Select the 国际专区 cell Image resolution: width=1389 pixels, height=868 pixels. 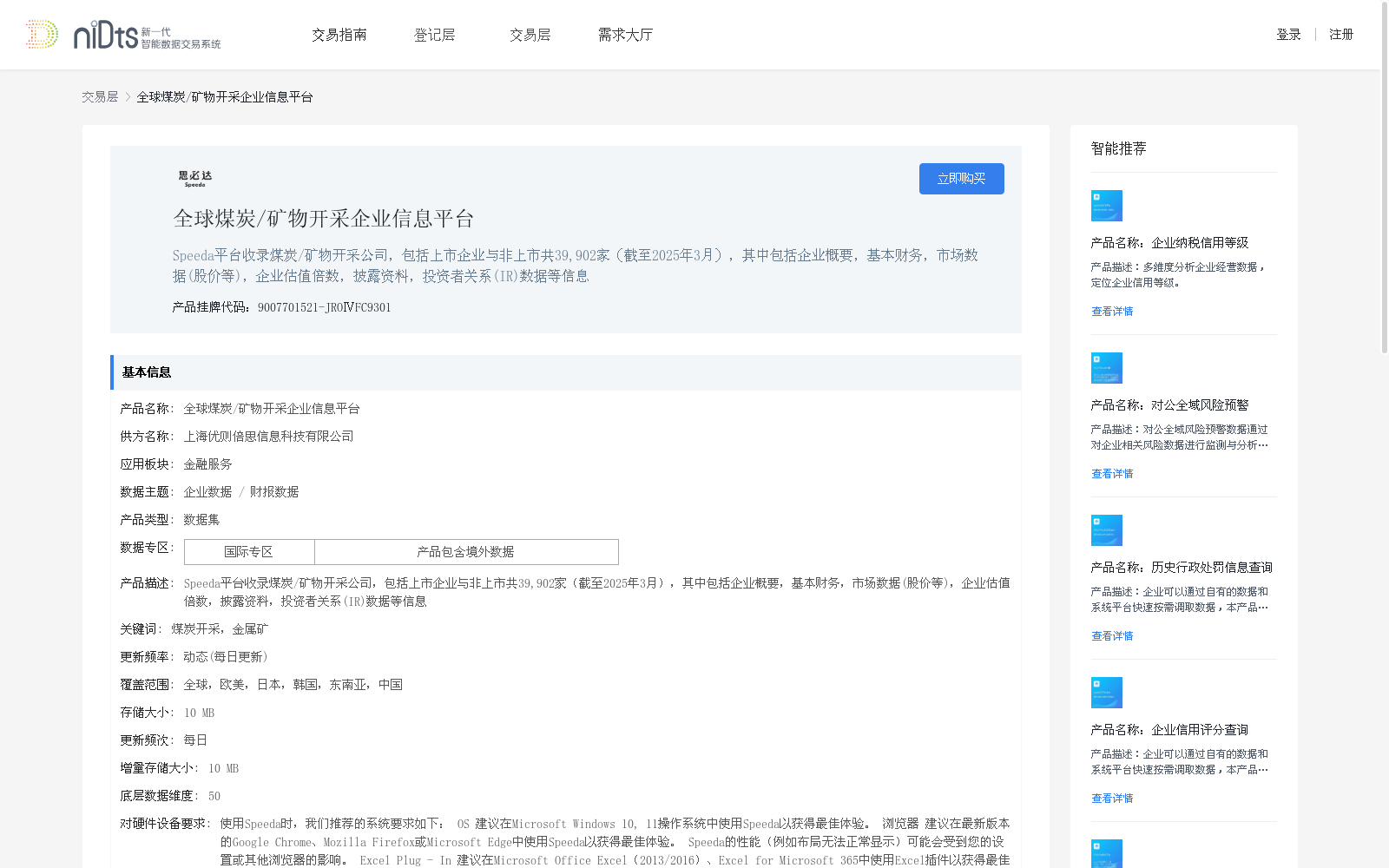(249, 552)
